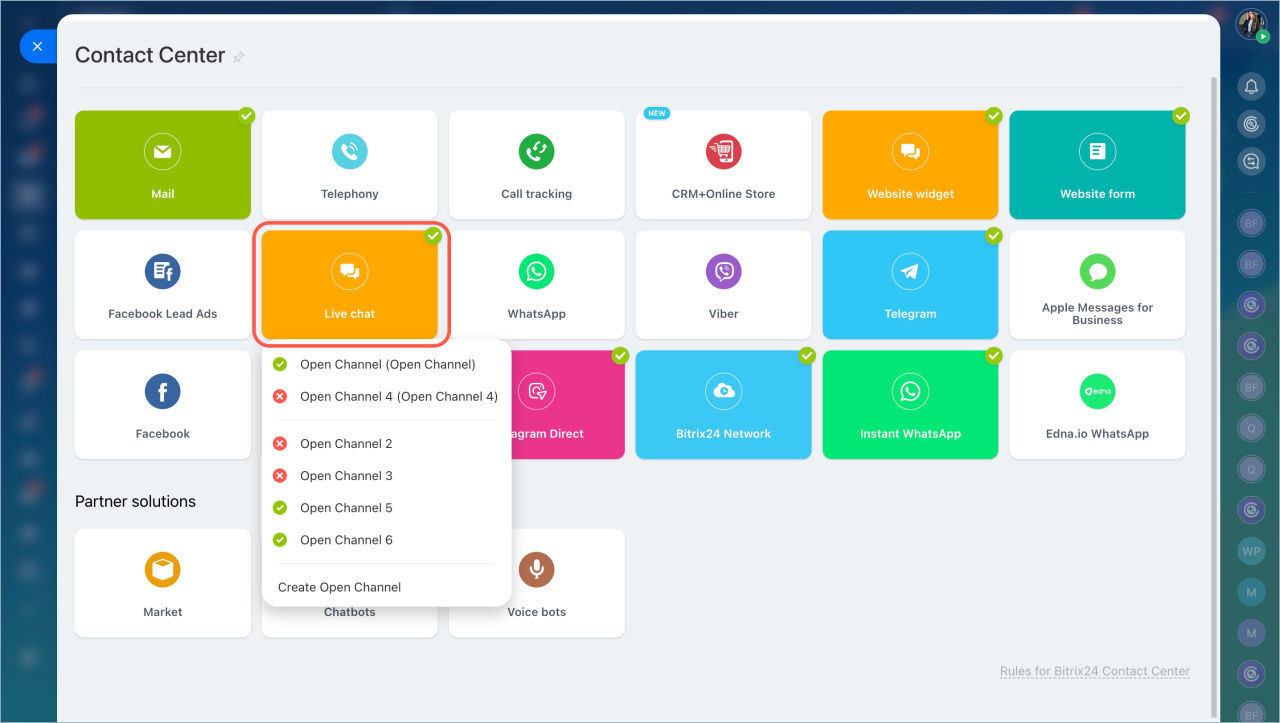Open the WhatsApp tile
This screenshot has width=1280, height=723.
coord(536,285)
